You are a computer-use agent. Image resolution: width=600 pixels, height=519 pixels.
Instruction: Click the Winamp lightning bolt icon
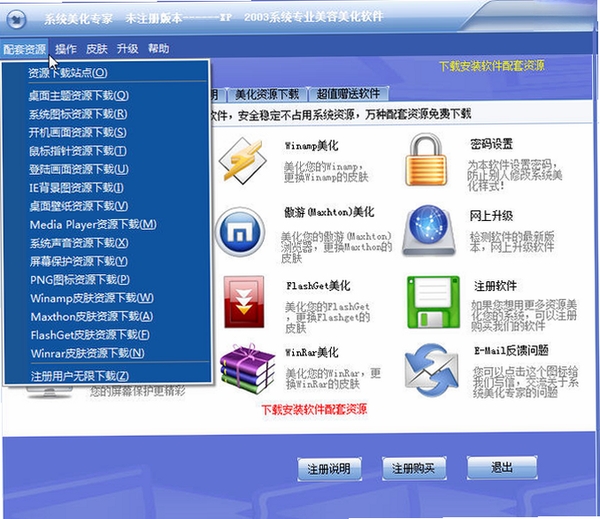(x=243, y=161)
